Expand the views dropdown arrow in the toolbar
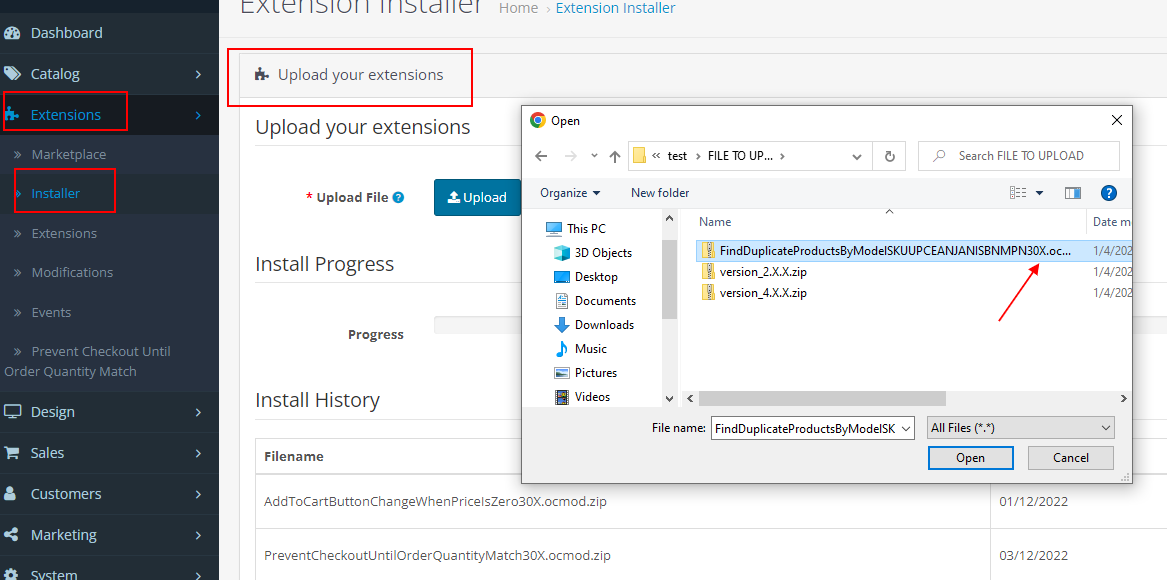This screenshot has width=1167, height=580. coord(1040,192)
